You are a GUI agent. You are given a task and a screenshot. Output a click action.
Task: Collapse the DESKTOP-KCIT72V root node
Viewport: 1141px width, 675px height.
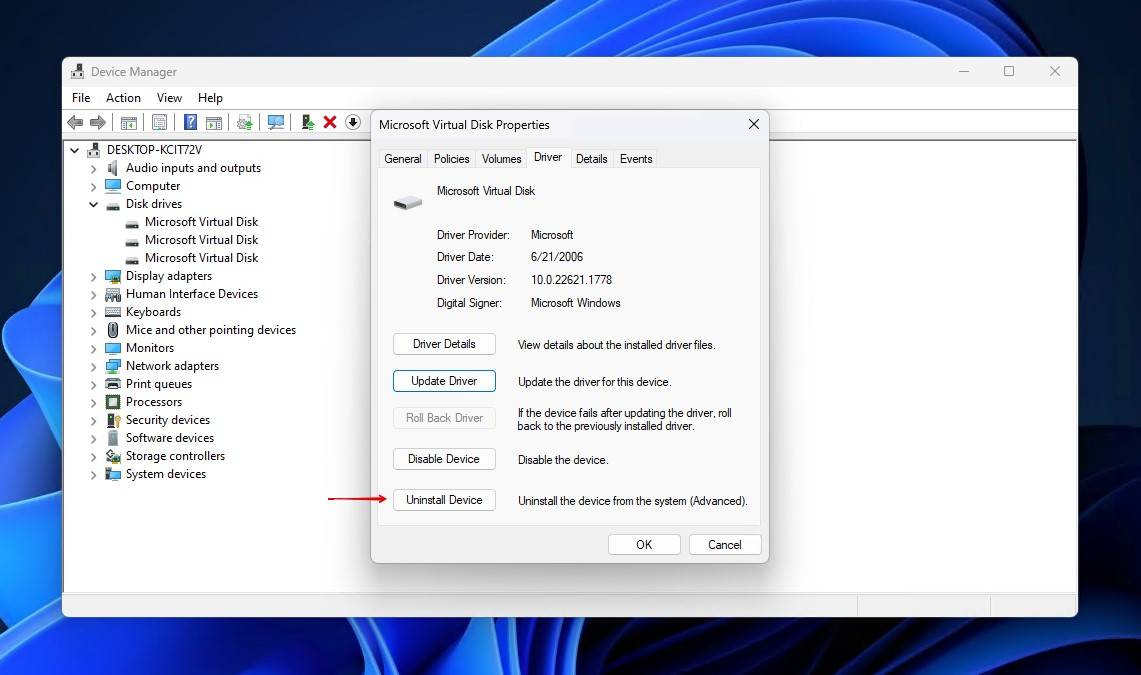pos(74,151)
